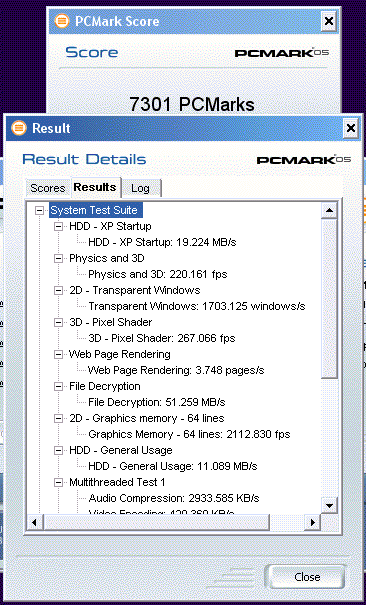Select the File Decryption: 51.259 MB/s result
Viewport: 366px width, 605px height.
pos(157,402)
